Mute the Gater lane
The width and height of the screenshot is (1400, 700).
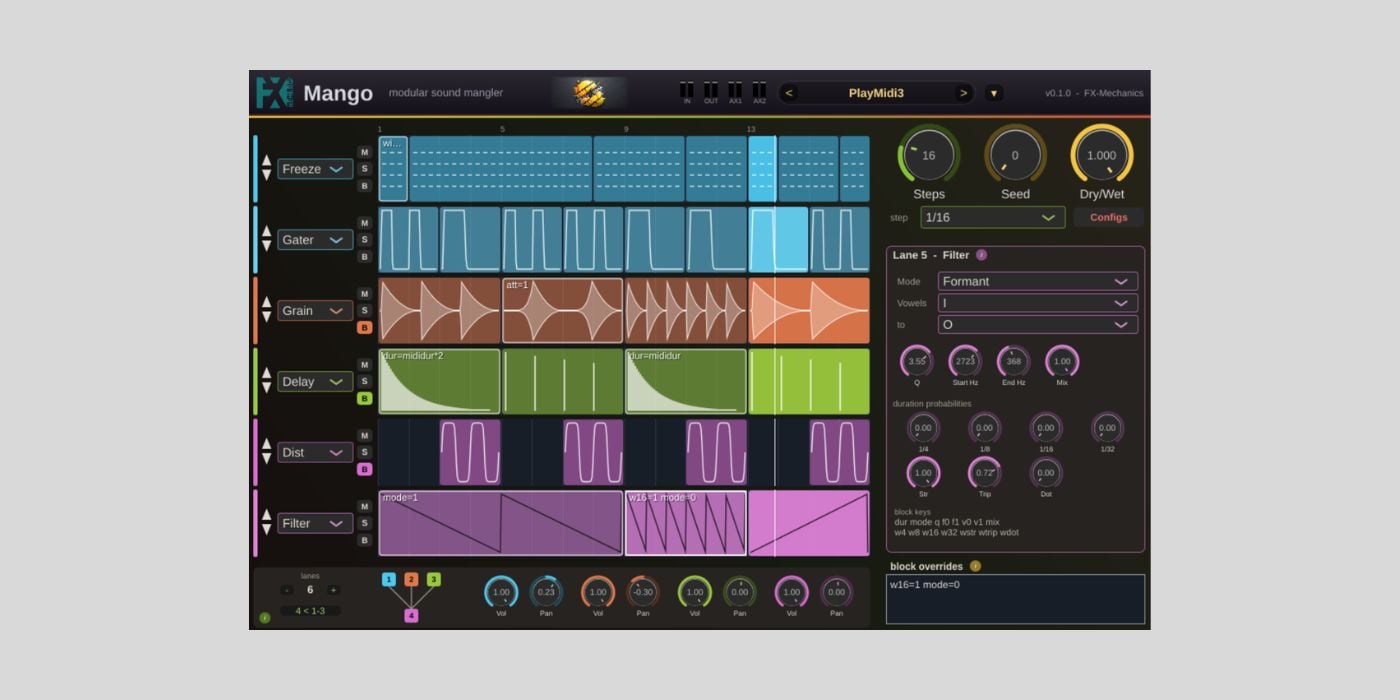point(364,223)
